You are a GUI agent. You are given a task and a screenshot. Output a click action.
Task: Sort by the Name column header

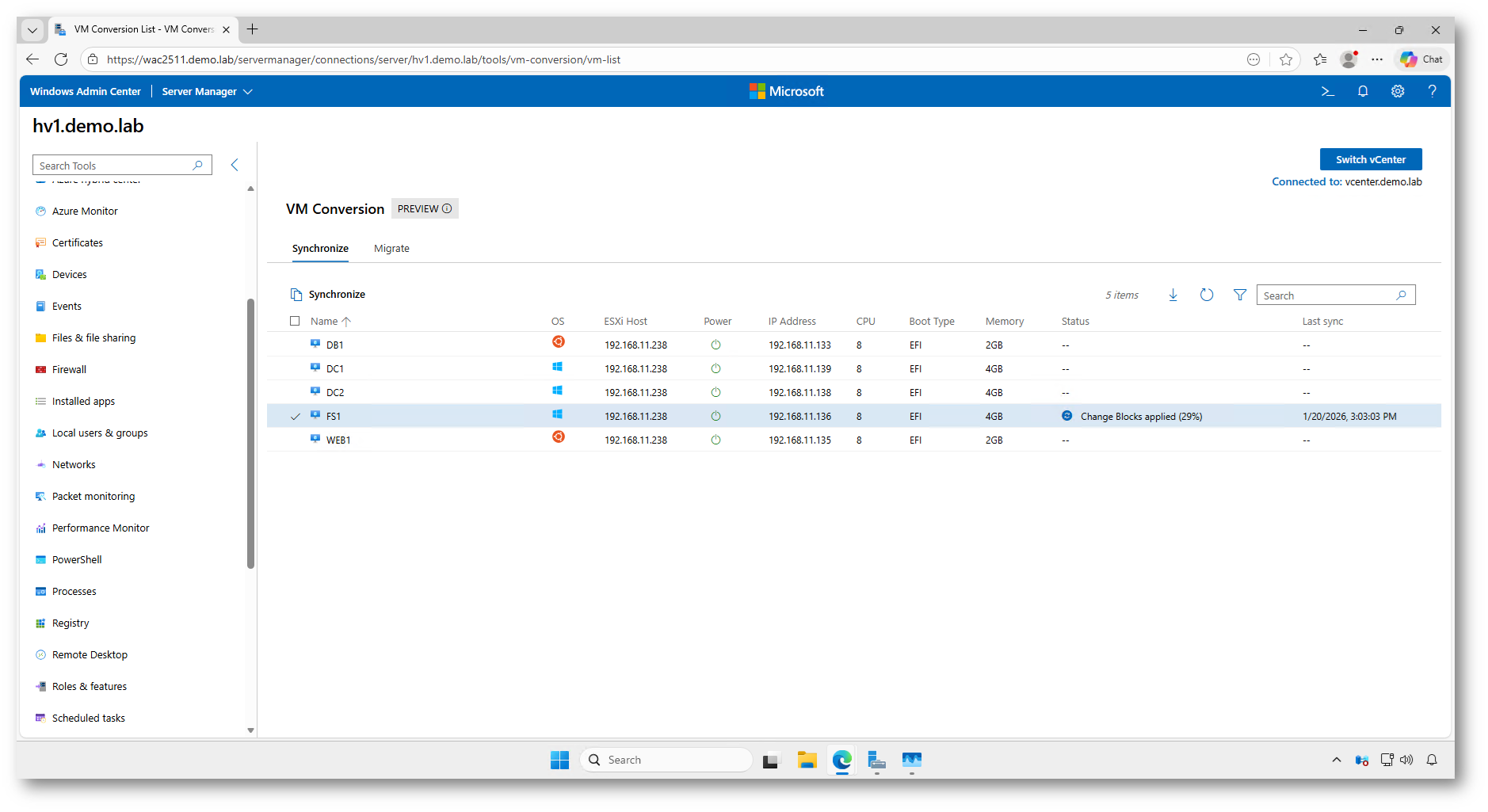click(324, 322)
